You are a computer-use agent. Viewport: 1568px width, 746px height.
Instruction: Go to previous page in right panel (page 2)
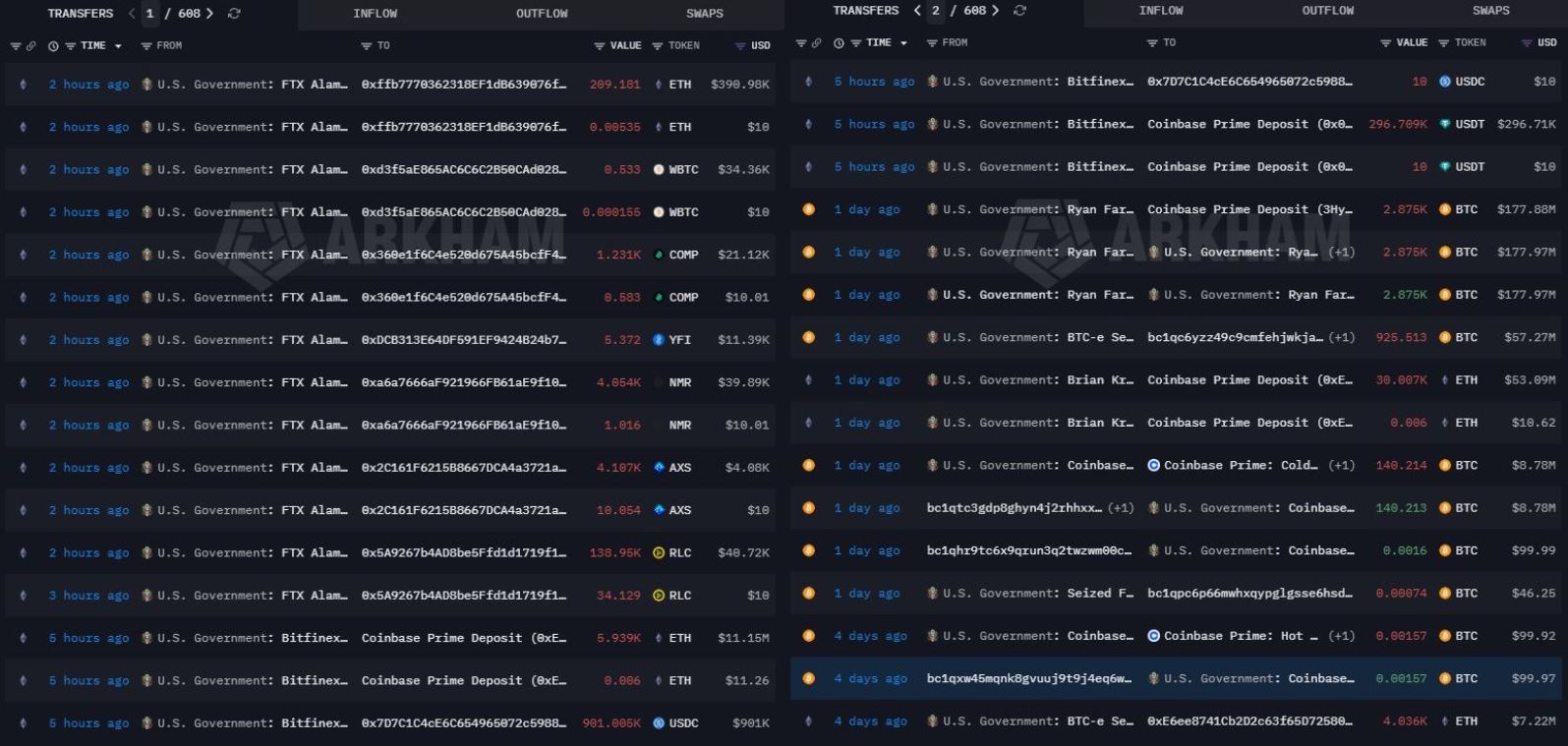(917, 11)
